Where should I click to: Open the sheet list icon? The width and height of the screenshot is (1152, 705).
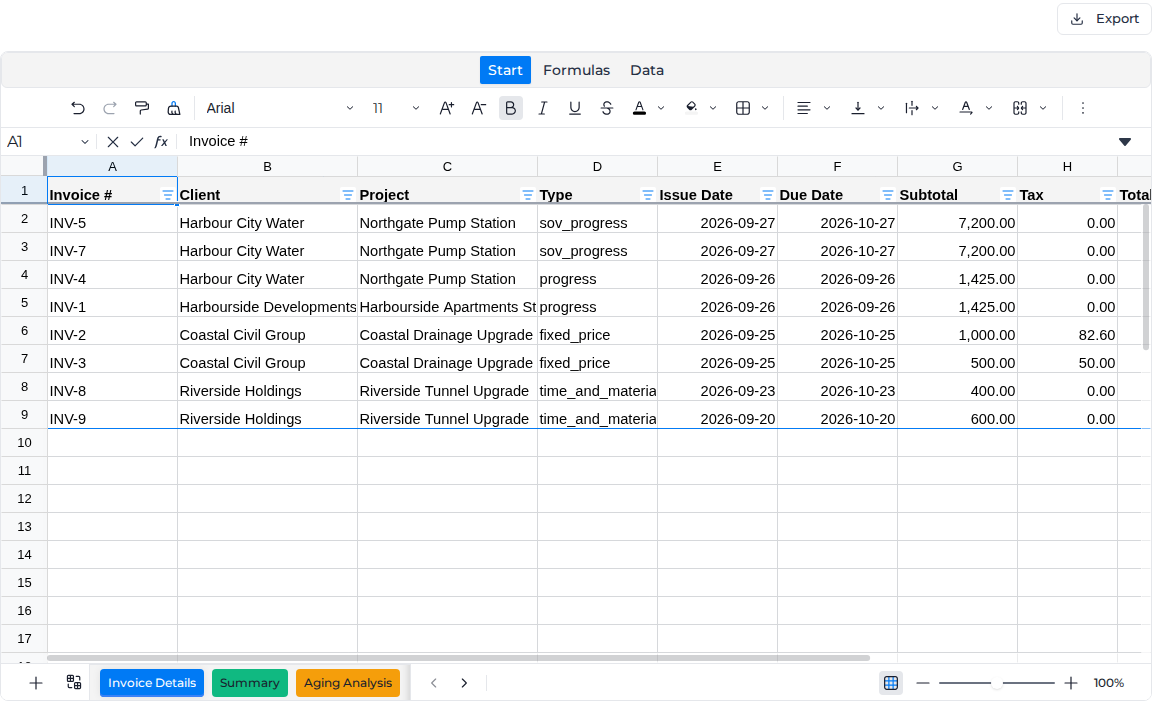pos(73,683)
